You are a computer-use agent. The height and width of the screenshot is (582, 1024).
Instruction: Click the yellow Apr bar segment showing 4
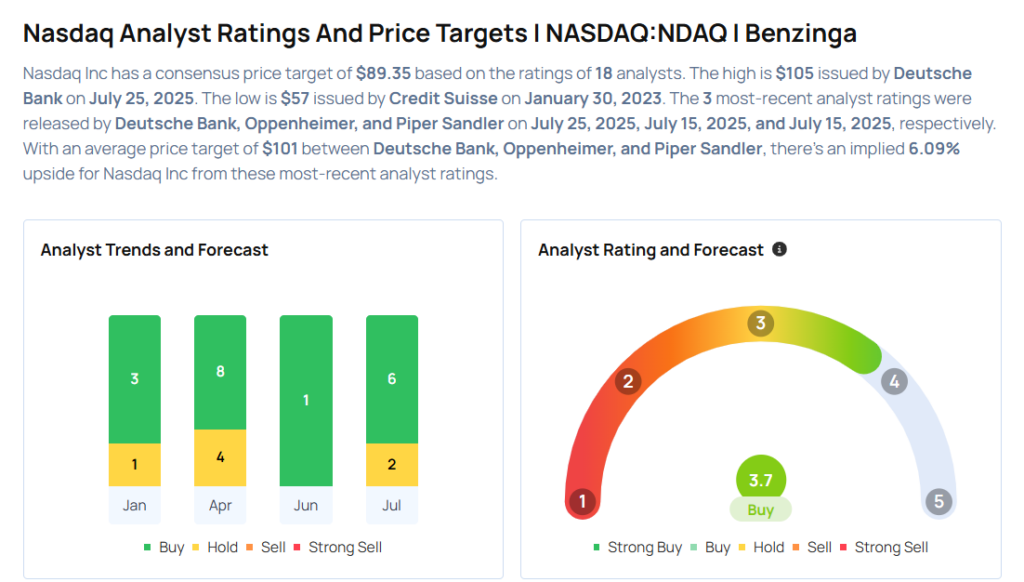tap(220, 458)
